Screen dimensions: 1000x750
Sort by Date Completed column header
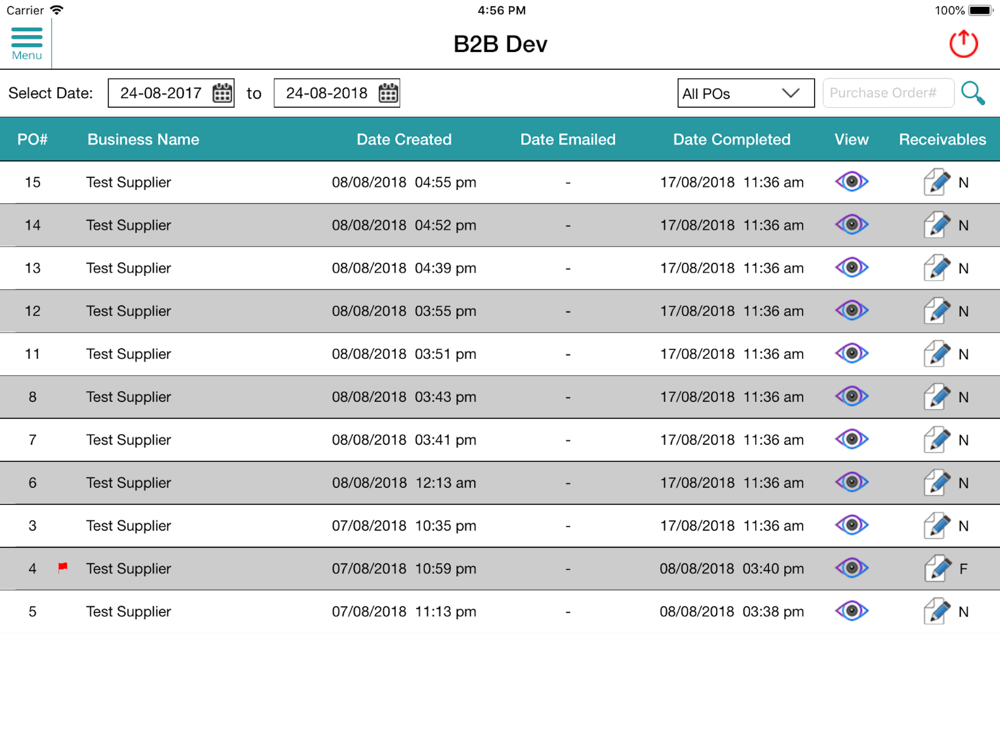(x=732, y=140)
